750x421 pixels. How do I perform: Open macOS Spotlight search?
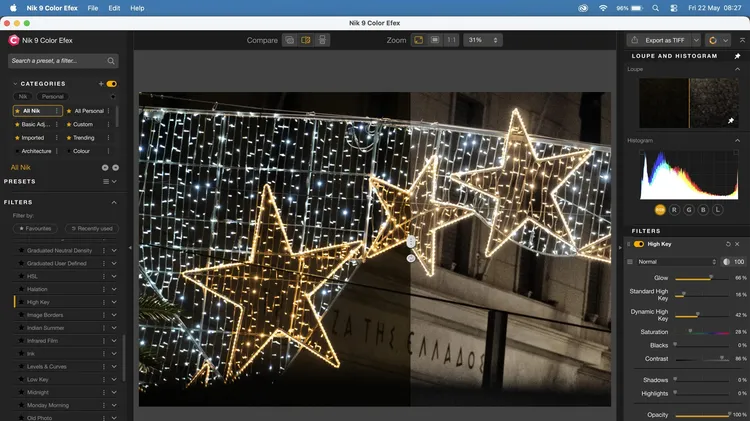[655, 8]
